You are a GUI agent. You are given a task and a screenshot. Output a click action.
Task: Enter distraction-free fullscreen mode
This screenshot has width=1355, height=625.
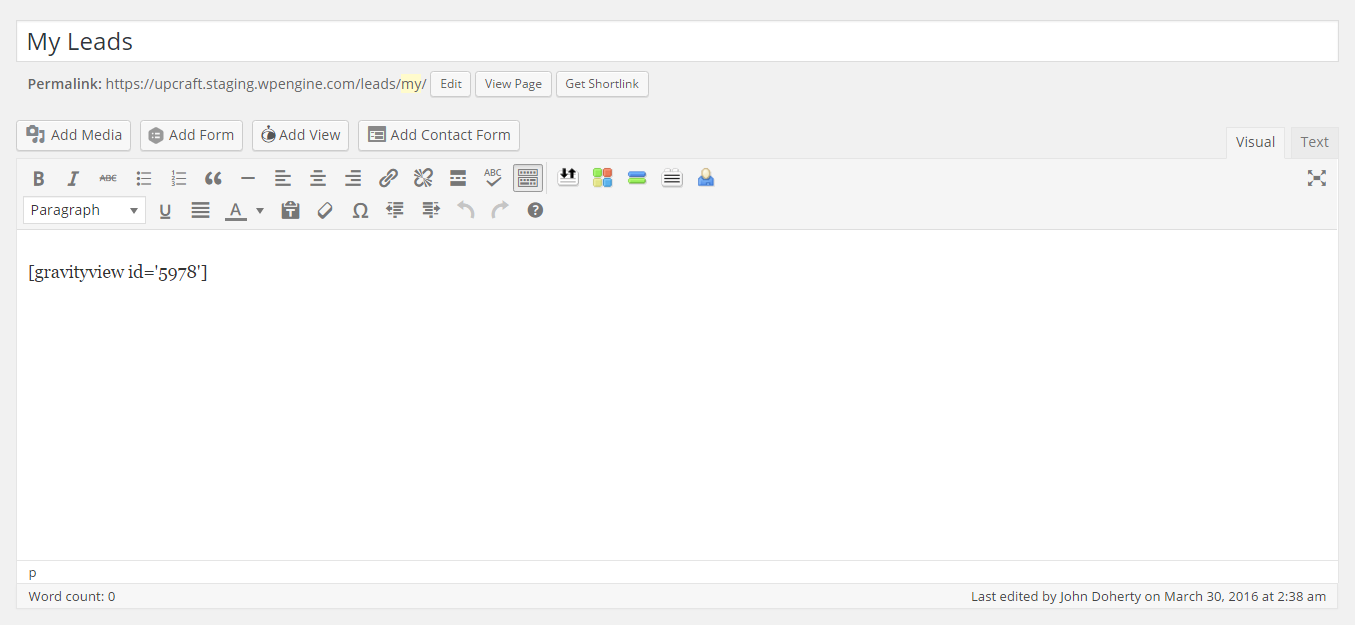1317,178
